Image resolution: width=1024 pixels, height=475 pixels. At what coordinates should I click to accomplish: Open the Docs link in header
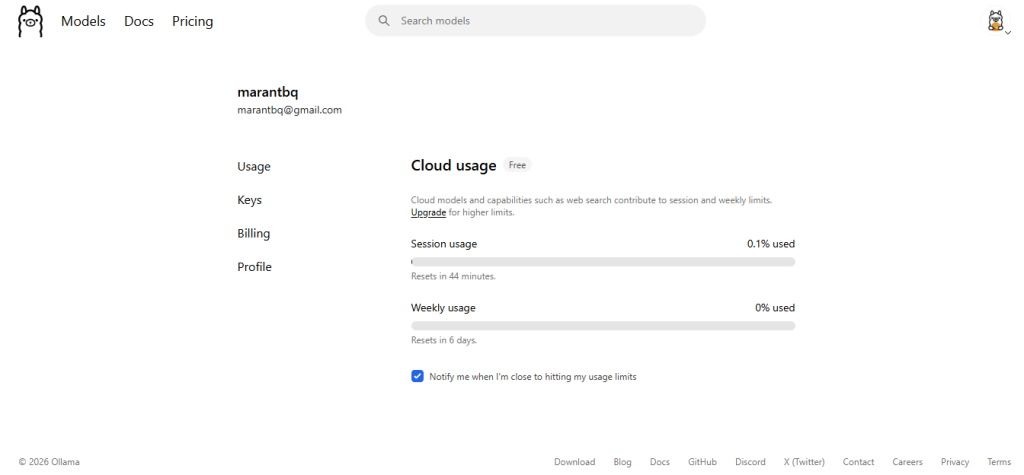point(139,22)
